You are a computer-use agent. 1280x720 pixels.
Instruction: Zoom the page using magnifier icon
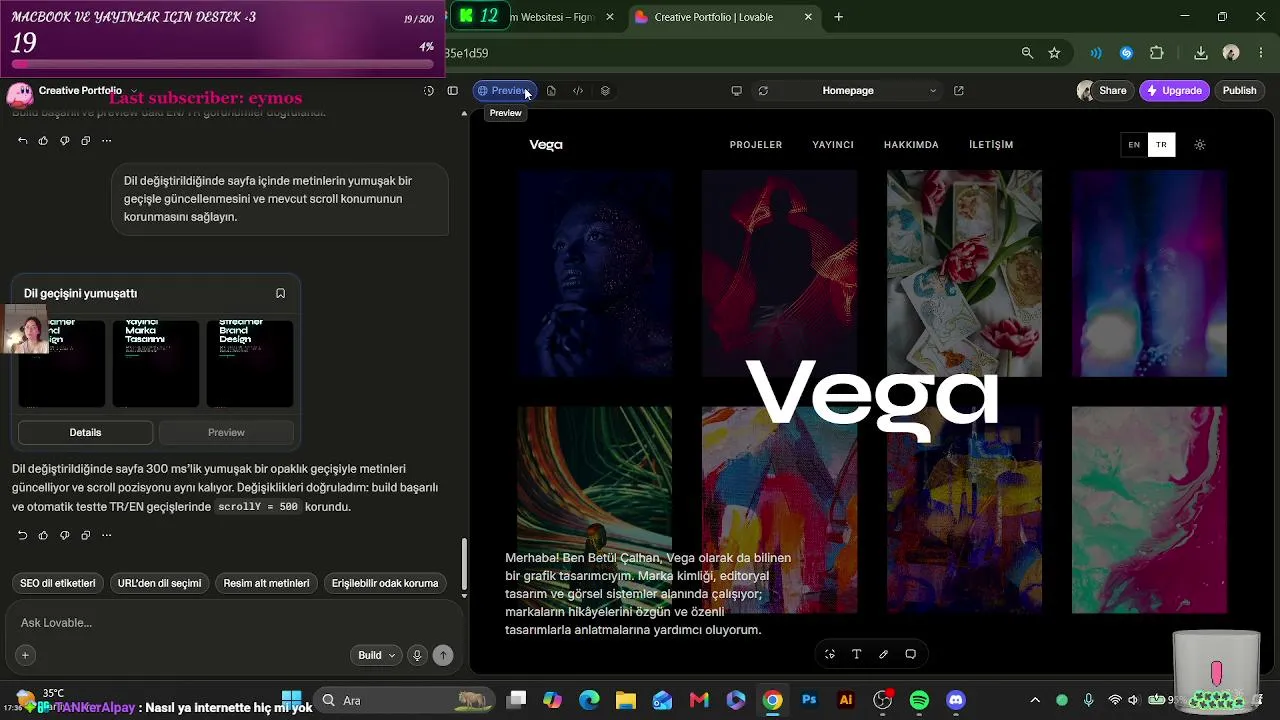(x=1027, y=53)
